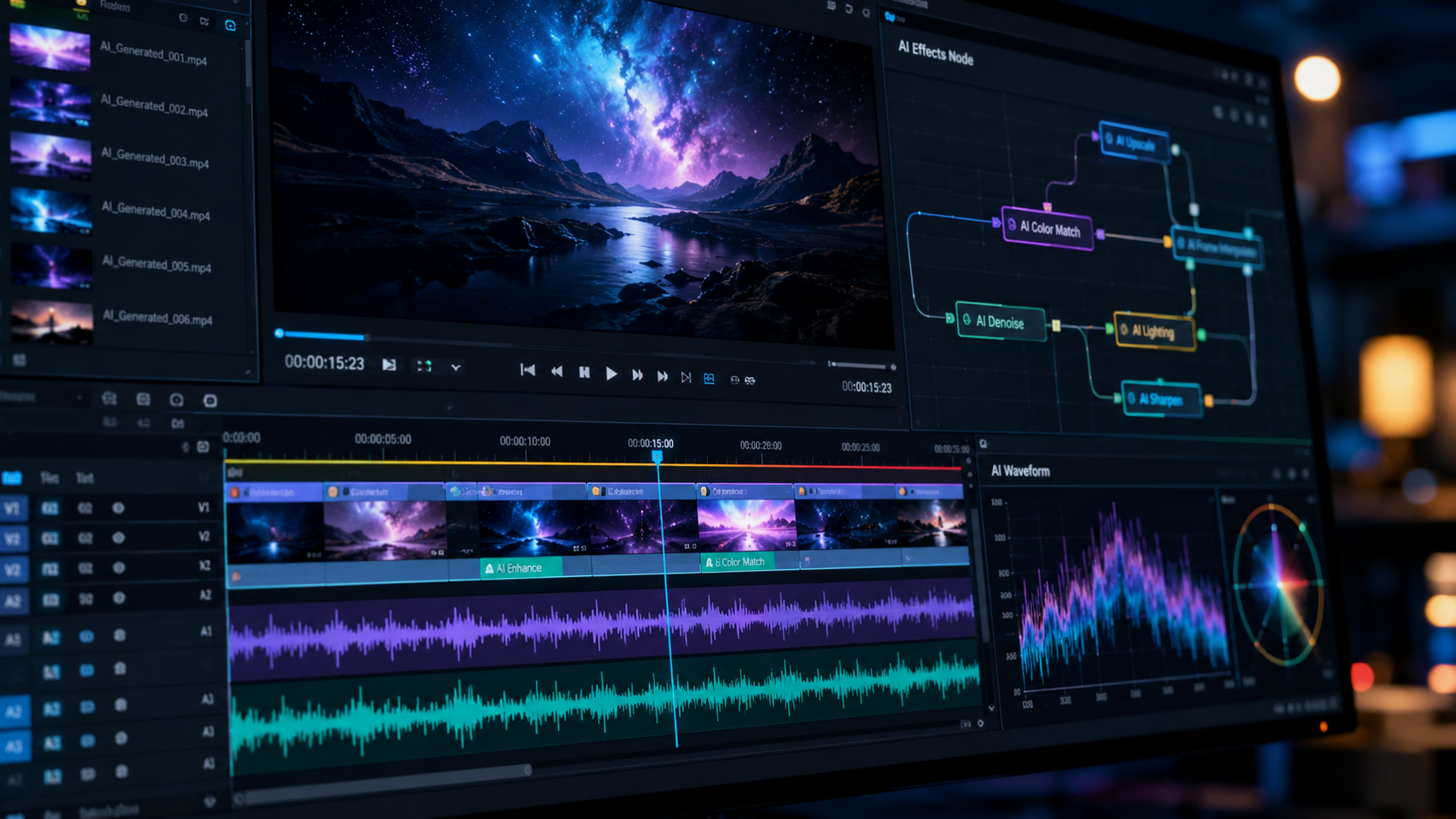Click the file name AI_Generated_006.mp4
This screenshot has height=819, width=1456.
pyautogui.click(x=158, y=318)
